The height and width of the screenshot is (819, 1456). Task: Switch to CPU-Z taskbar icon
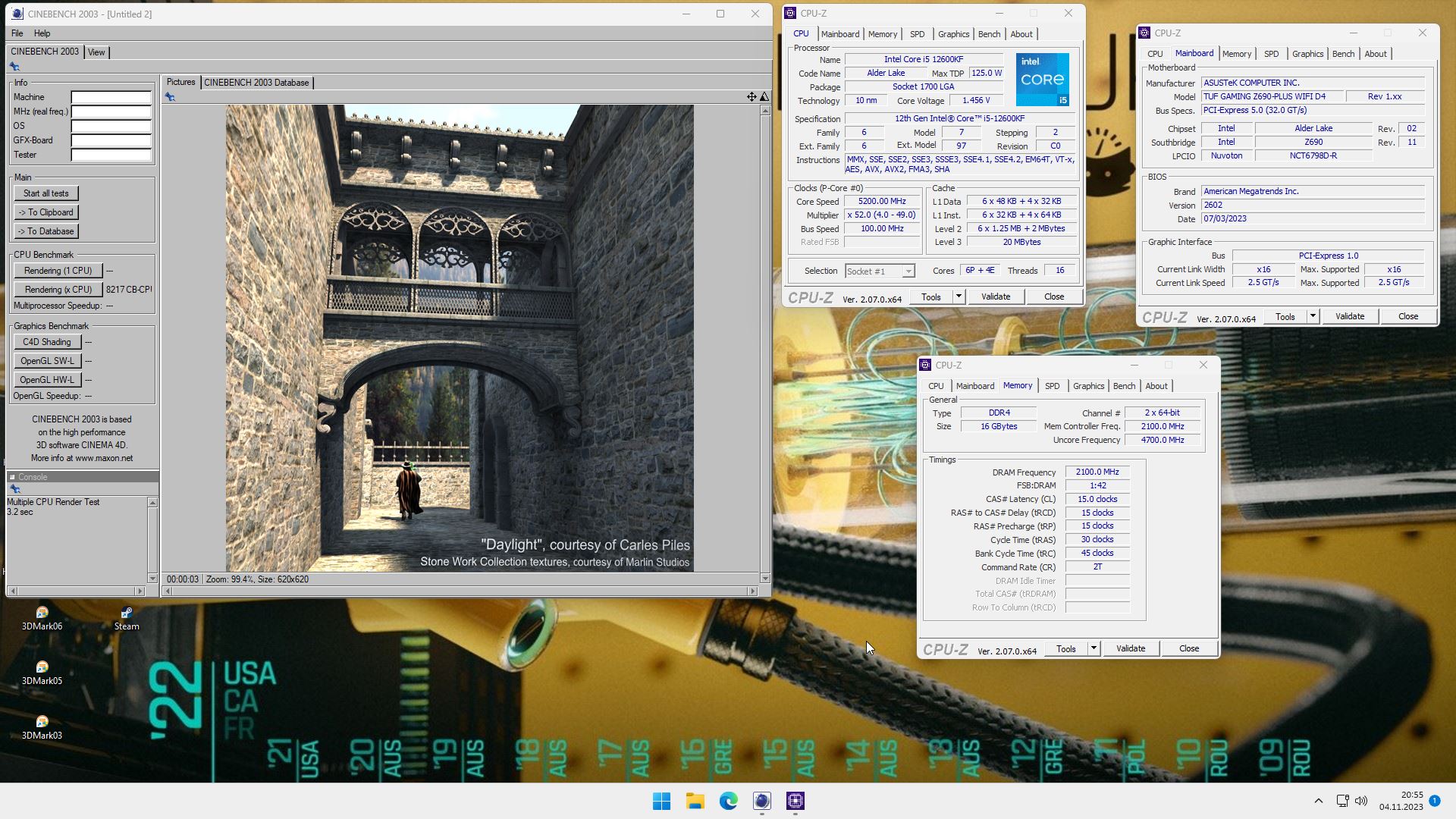tap(795, 801)
